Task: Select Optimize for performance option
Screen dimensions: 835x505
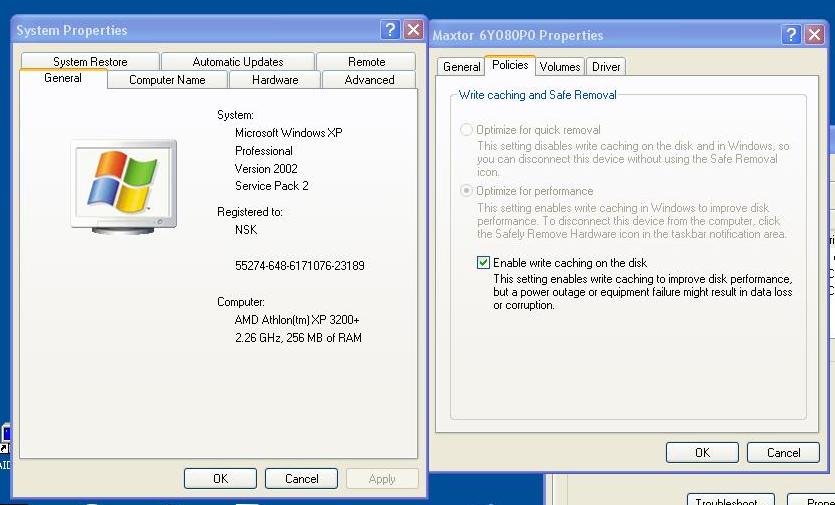Action: point(467,191)
